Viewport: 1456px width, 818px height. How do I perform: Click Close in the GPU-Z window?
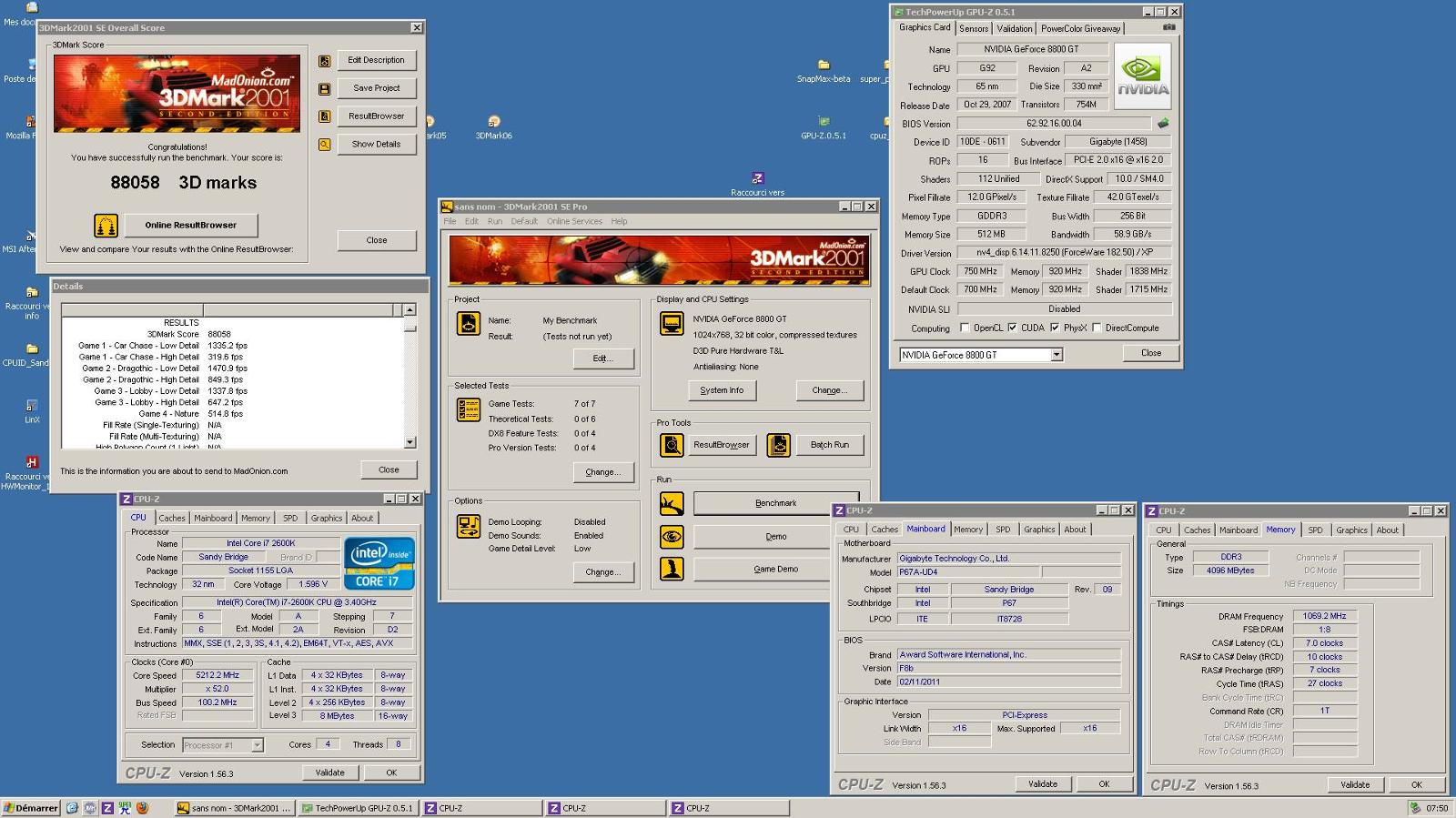[1151, 353]
